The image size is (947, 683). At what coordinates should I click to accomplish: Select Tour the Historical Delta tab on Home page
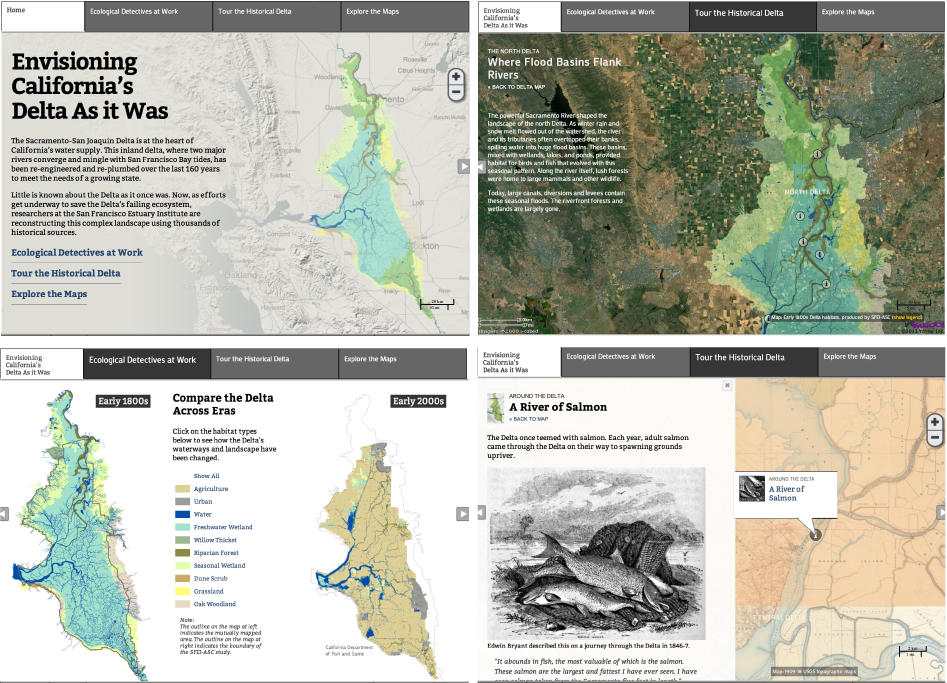coord(277,16)
